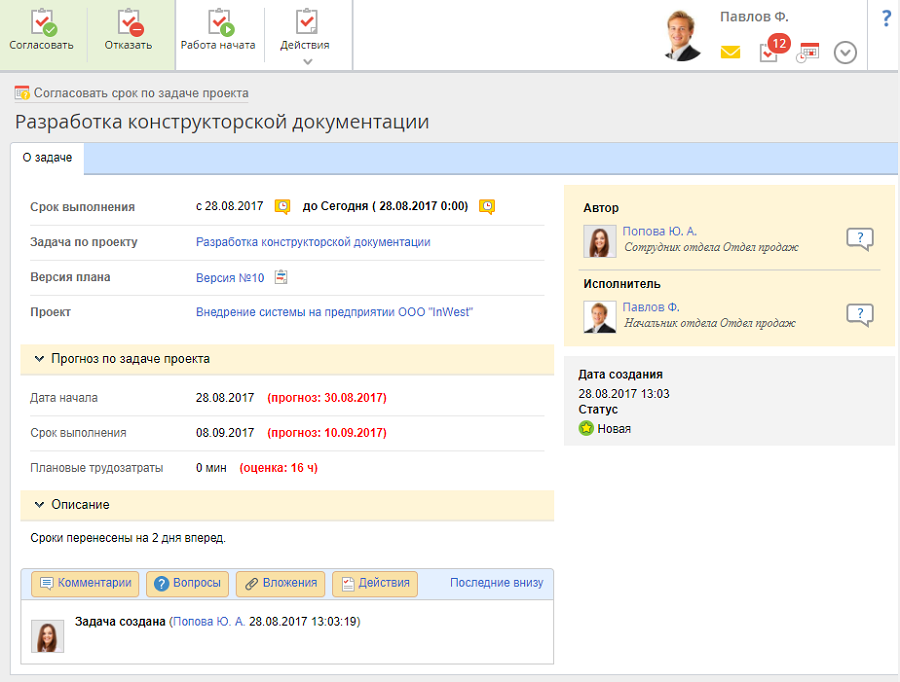Click the Отказать reject icon
This screenshot has width=900, height=682.
128,23
